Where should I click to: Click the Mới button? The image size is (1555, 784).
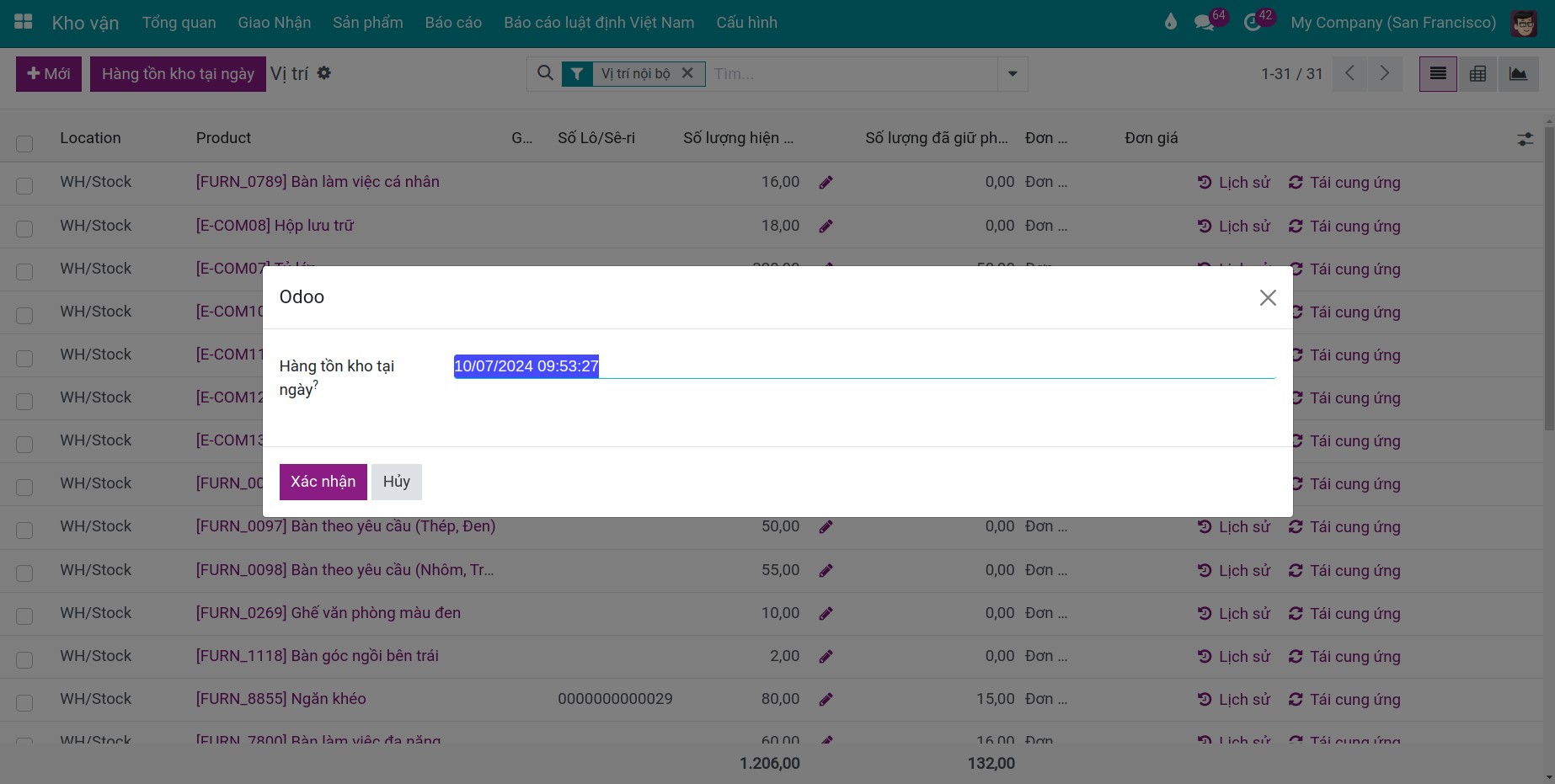49,74
